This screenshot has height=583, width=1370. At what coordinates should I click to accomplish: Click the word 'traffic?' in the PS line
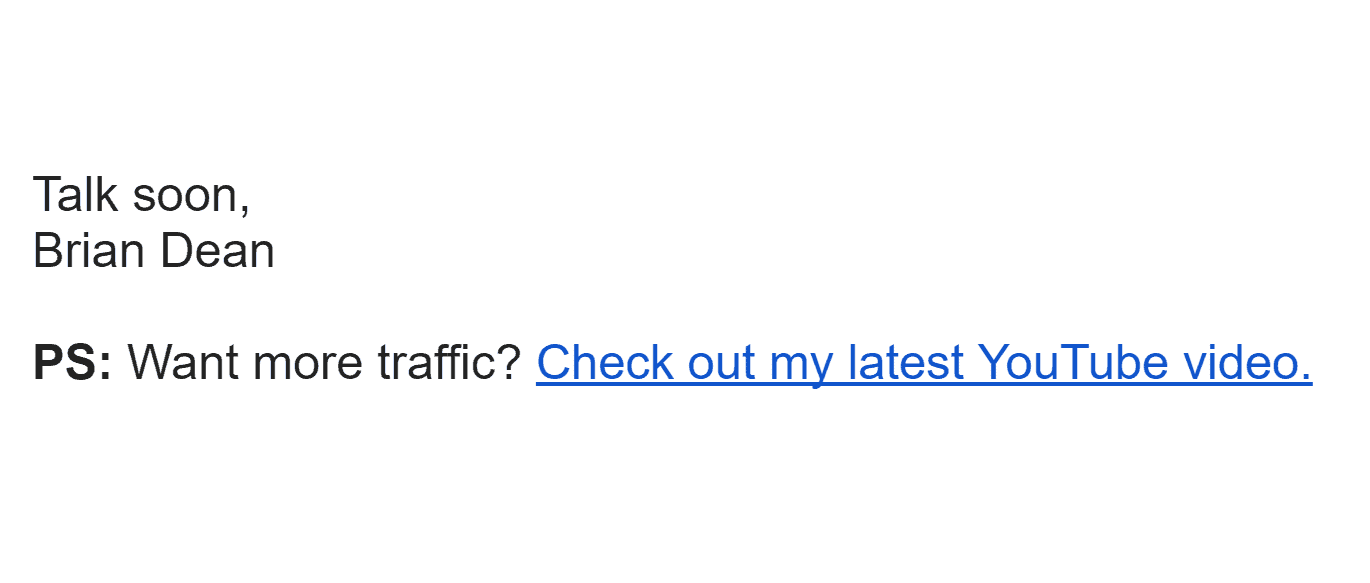coord(450,362)
